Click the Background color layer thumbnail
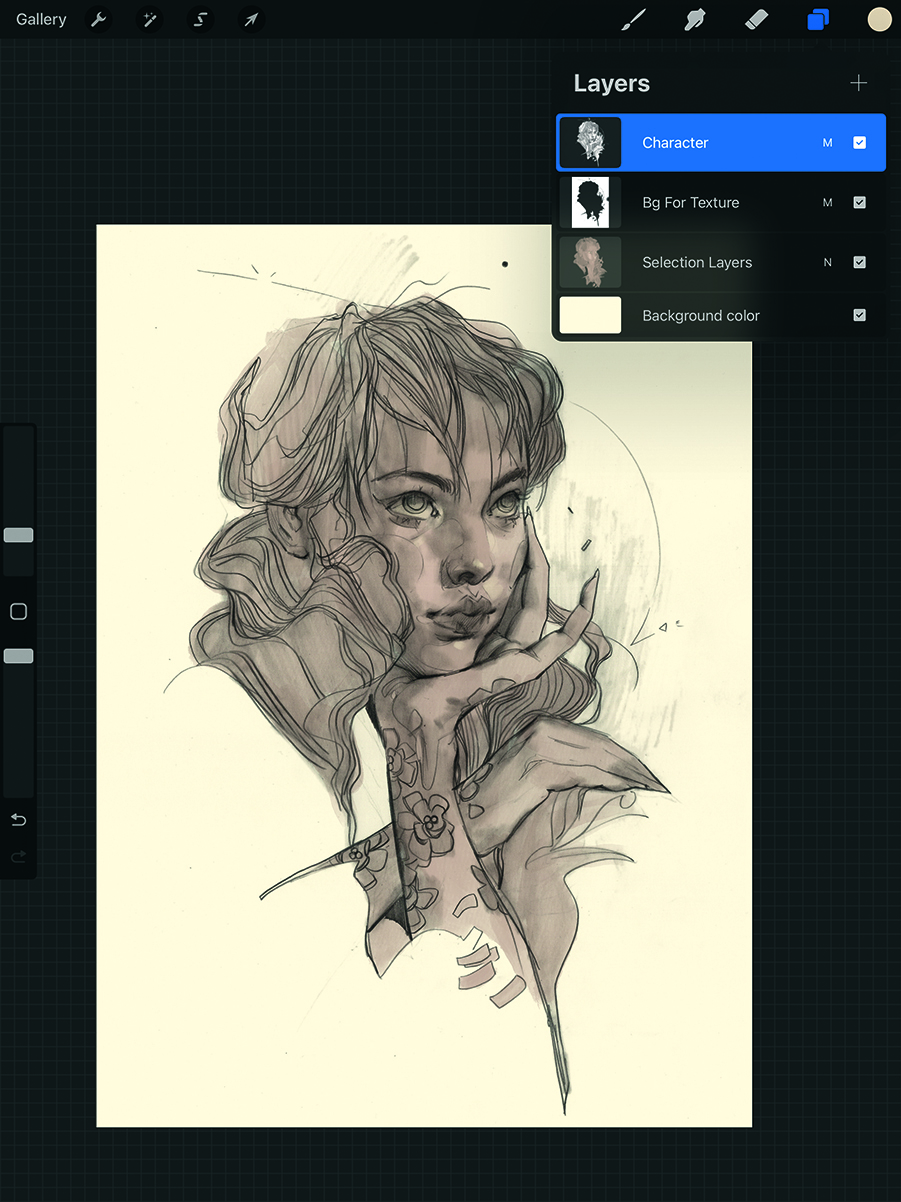901x1202 pixels. point(590,315)
